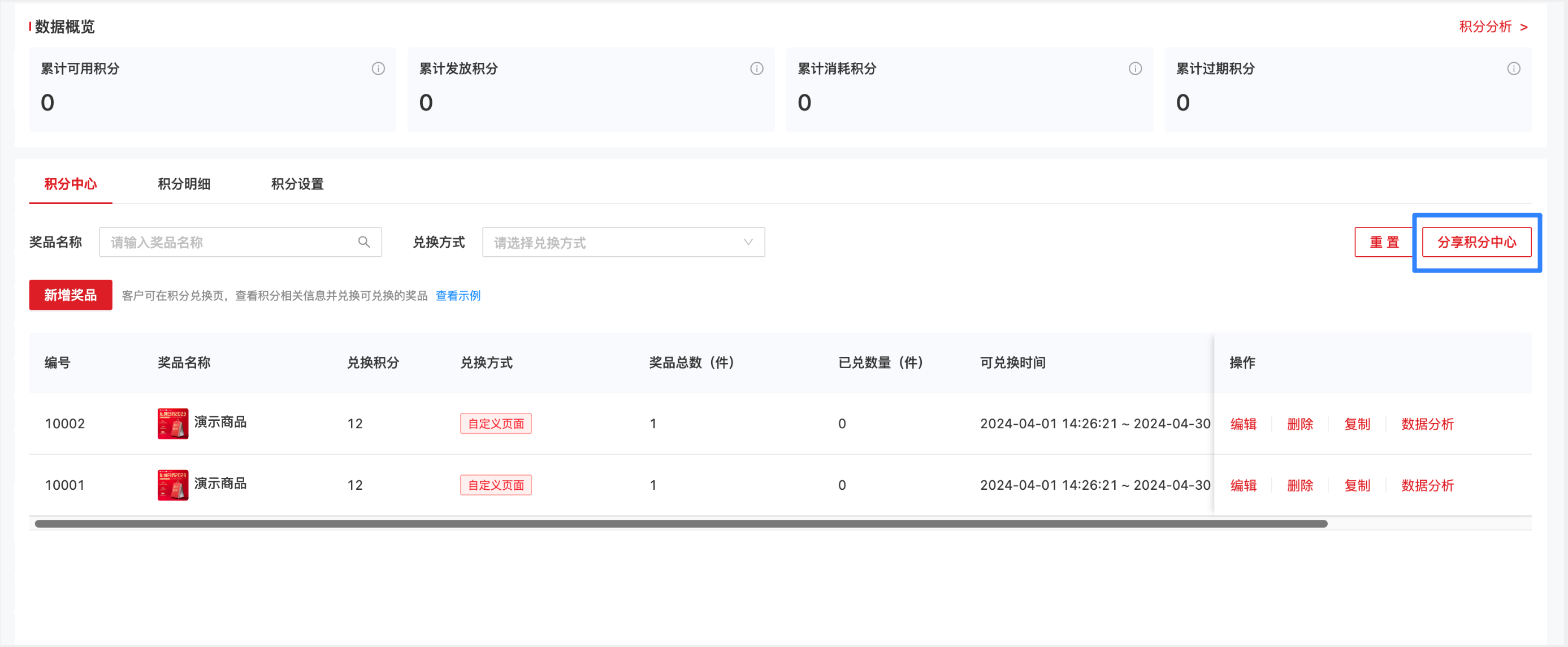Image resolution: width=1568 pixels, height=647 pixels.
Task: Click the 编号 column header
Action: point(57,363)
